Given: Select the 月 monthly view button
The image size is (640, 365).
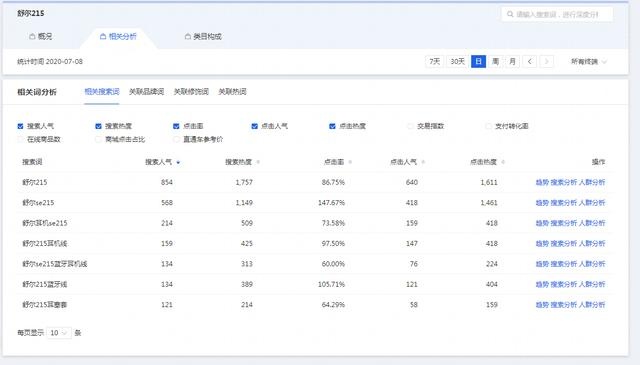Looking at the screenshot, I should point(513,62).
